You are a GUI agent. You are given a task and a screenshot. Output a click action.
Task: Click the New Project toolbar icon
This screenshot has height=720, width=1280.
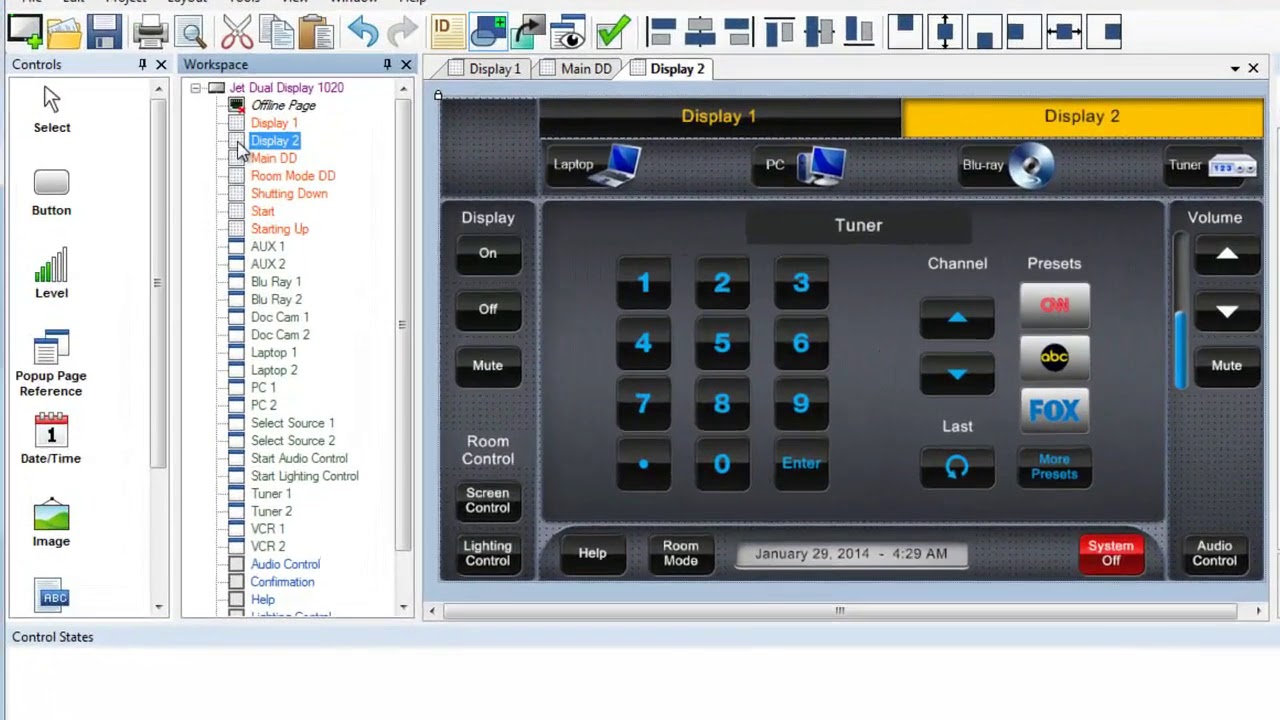[24, 32]
